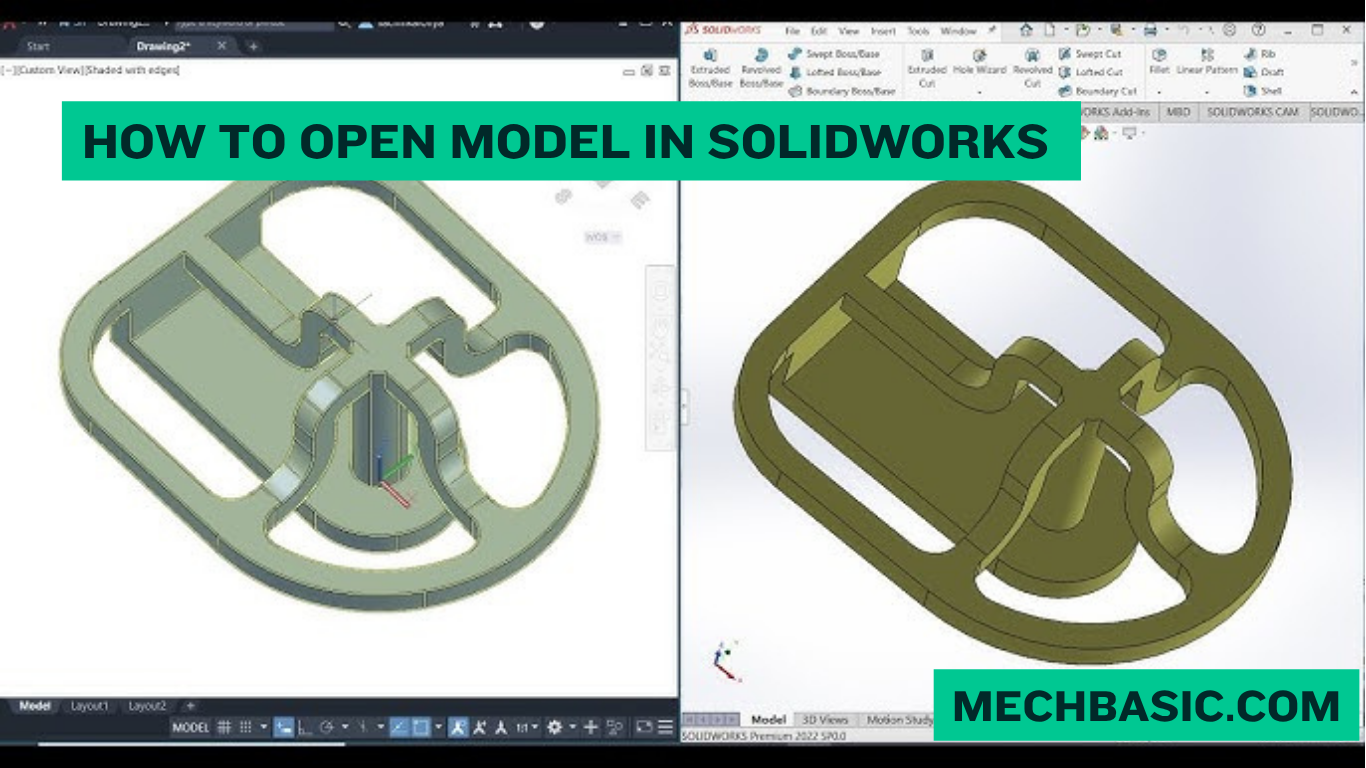Click AutoCAD workspace switching gear icon
The image size is (1366, 768).
click(554, 727)
